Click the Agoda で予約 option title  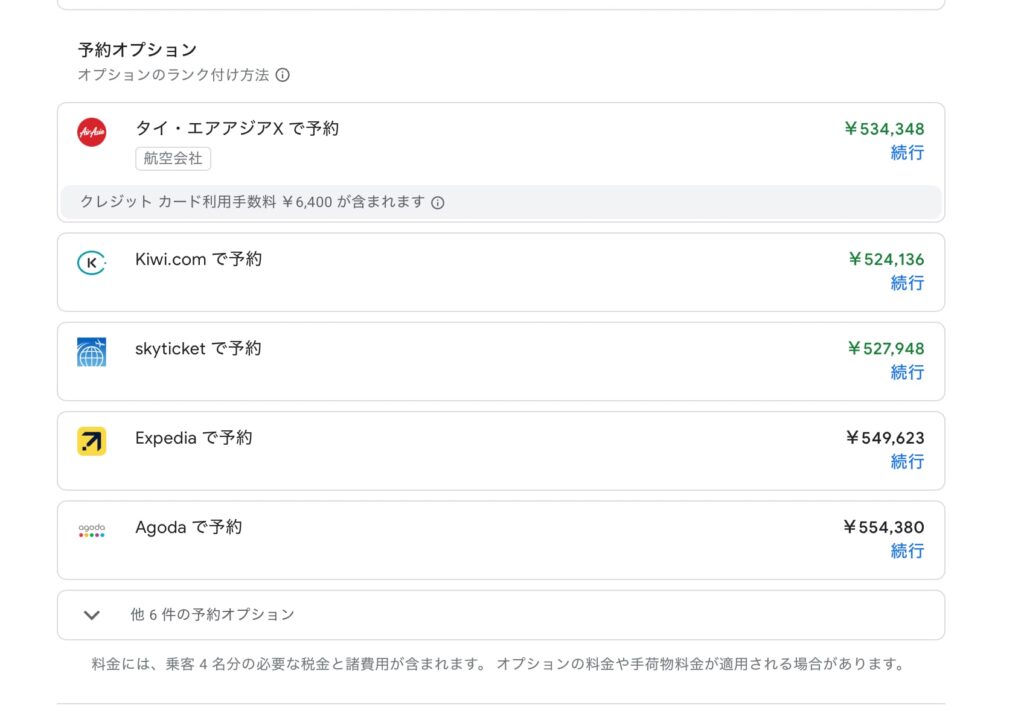pos(189,527)
